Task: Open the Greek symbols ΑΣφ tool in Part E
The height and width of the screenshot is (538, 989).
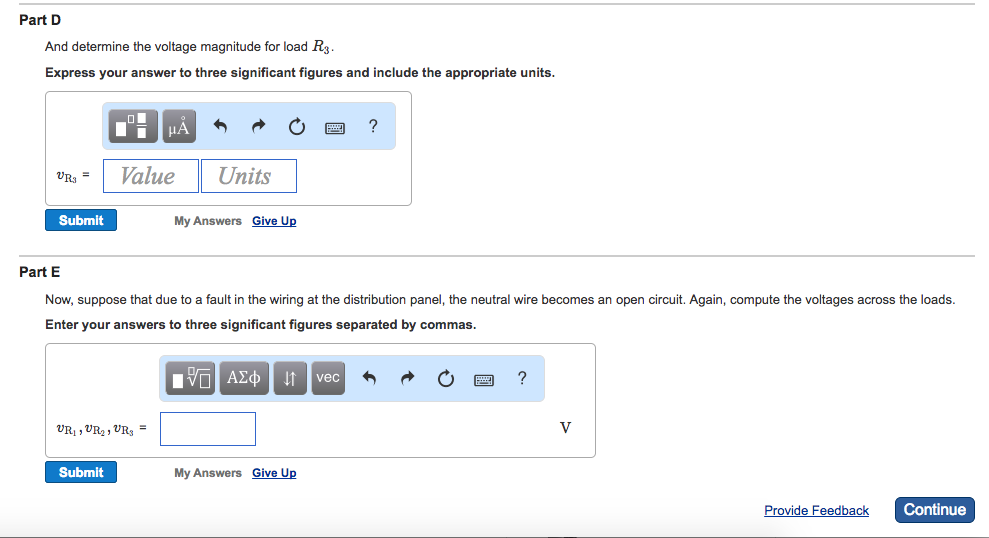Action: [243, 378]
